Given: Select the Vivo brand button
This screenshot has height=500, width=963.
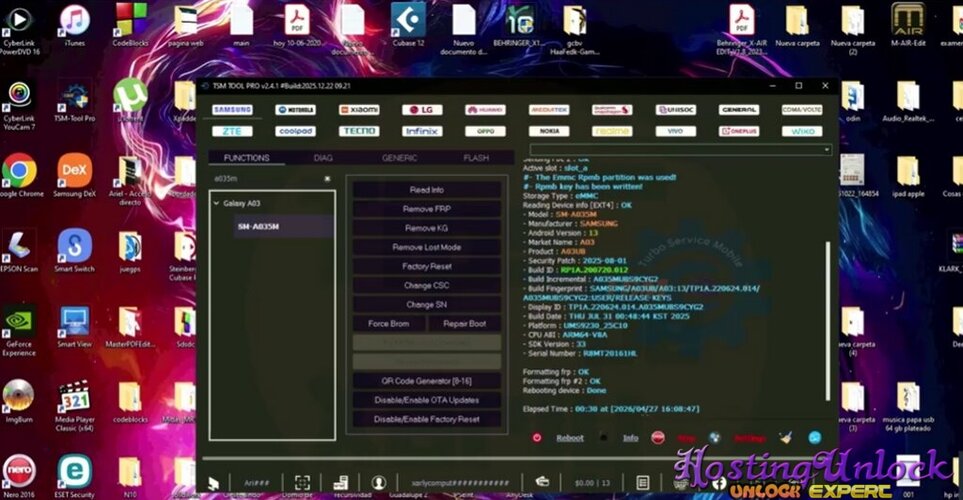Looking at the screenshot, I should click(x=676, y=131).
